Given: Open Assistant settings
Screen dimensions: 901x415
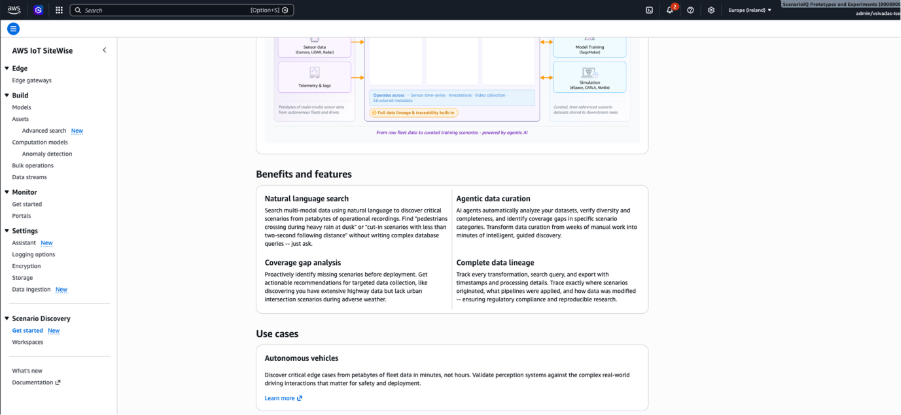Looking at the screenshot, I should pyautogui.click(x=24, y=243).
